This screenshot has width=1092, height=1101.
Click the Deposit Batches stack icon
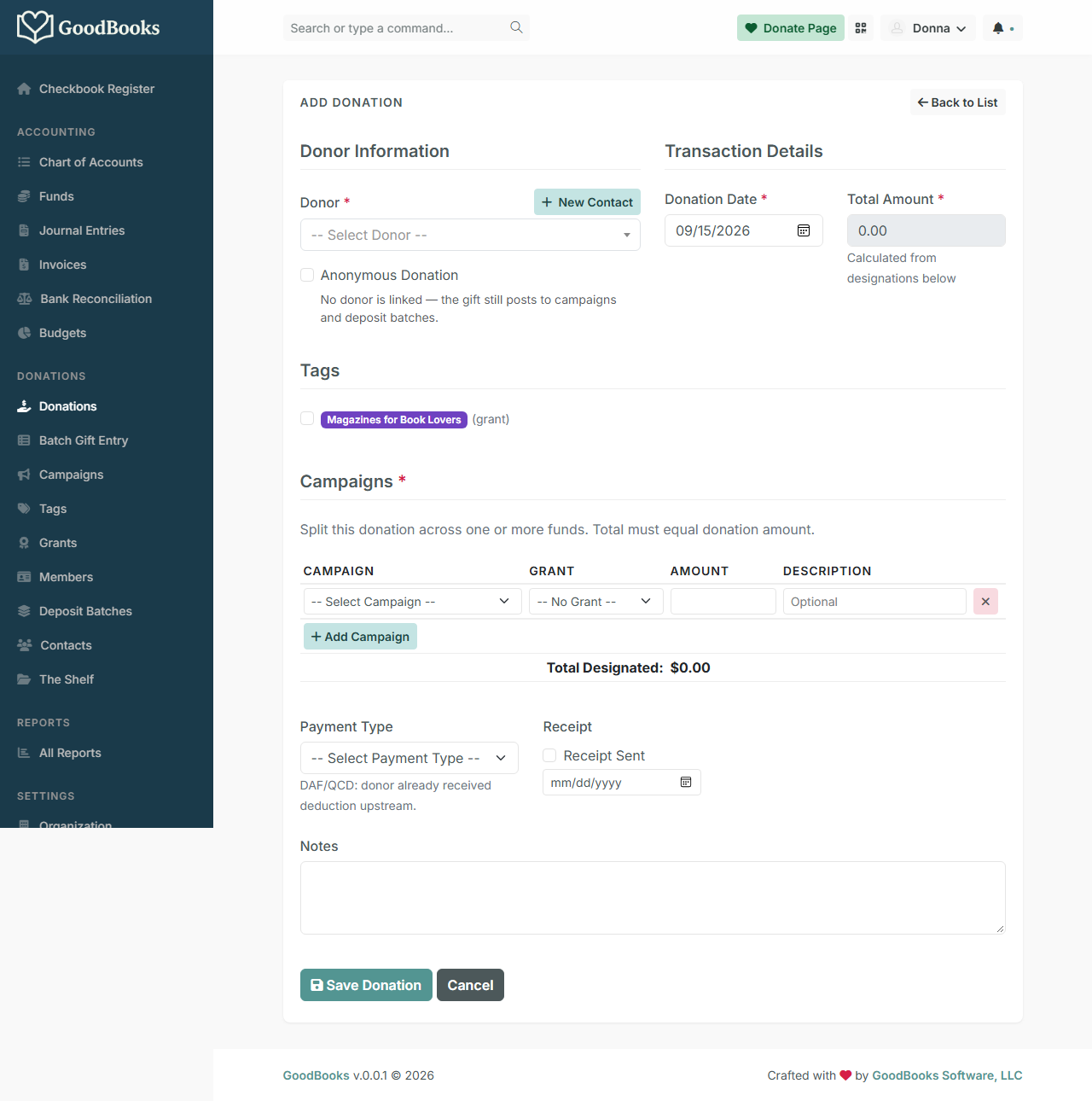24,611
